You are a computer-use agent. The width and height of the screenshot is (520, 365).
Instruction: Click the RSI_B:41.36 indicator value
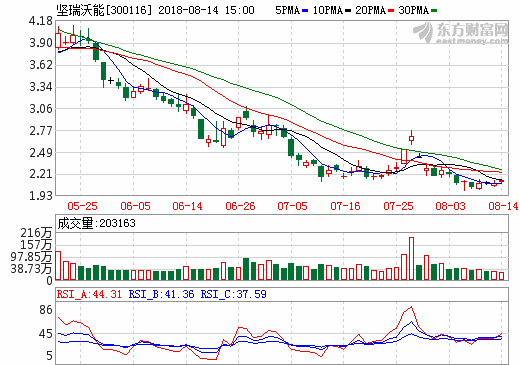pos(161,294)
